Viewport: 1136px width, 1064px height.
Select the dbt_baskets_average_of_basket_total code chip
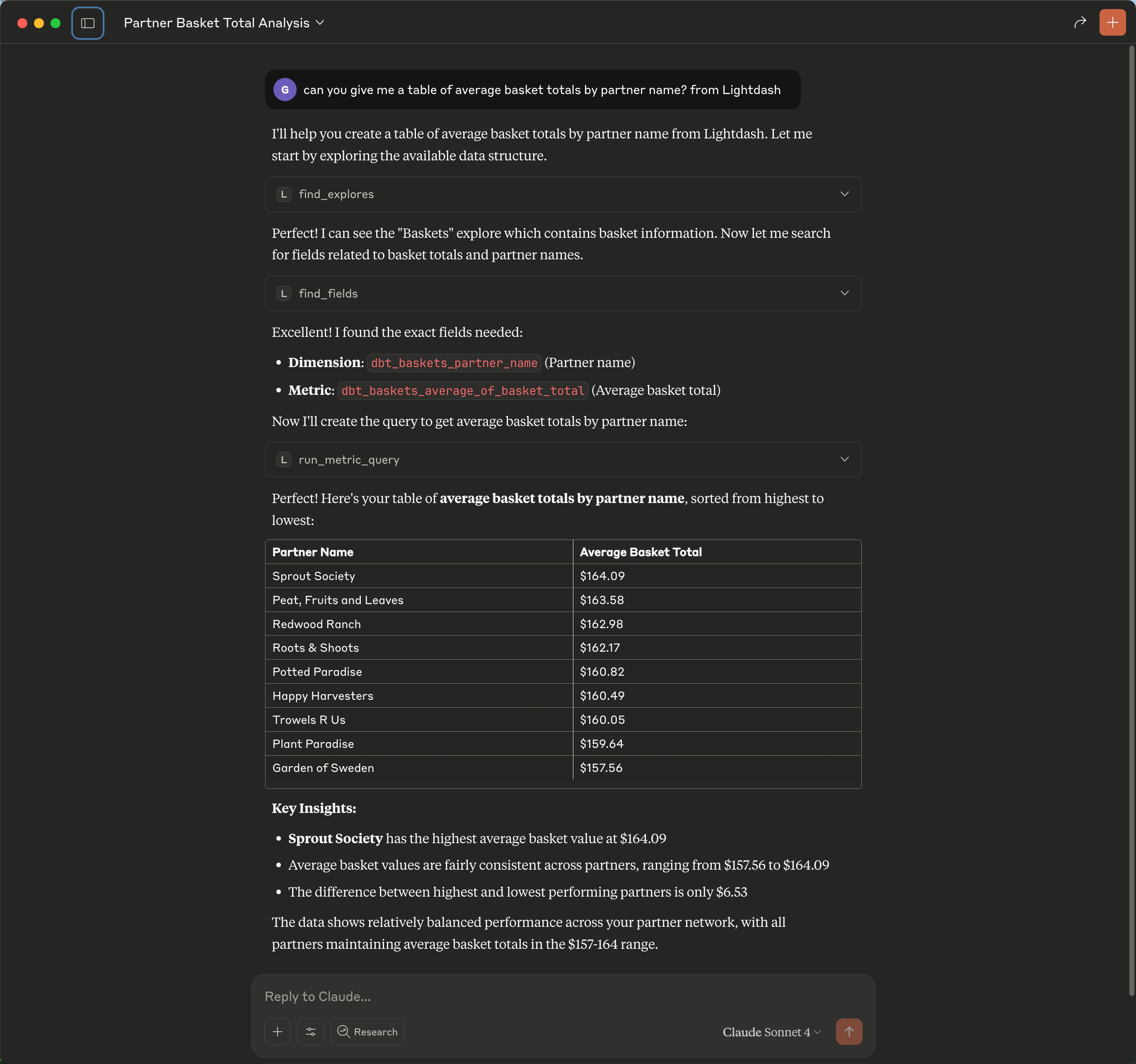pos(463,390)
